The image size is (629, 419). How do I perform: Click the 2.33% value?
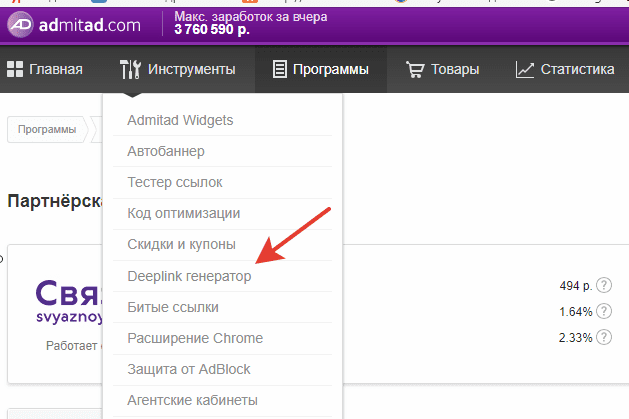(576, 338)
